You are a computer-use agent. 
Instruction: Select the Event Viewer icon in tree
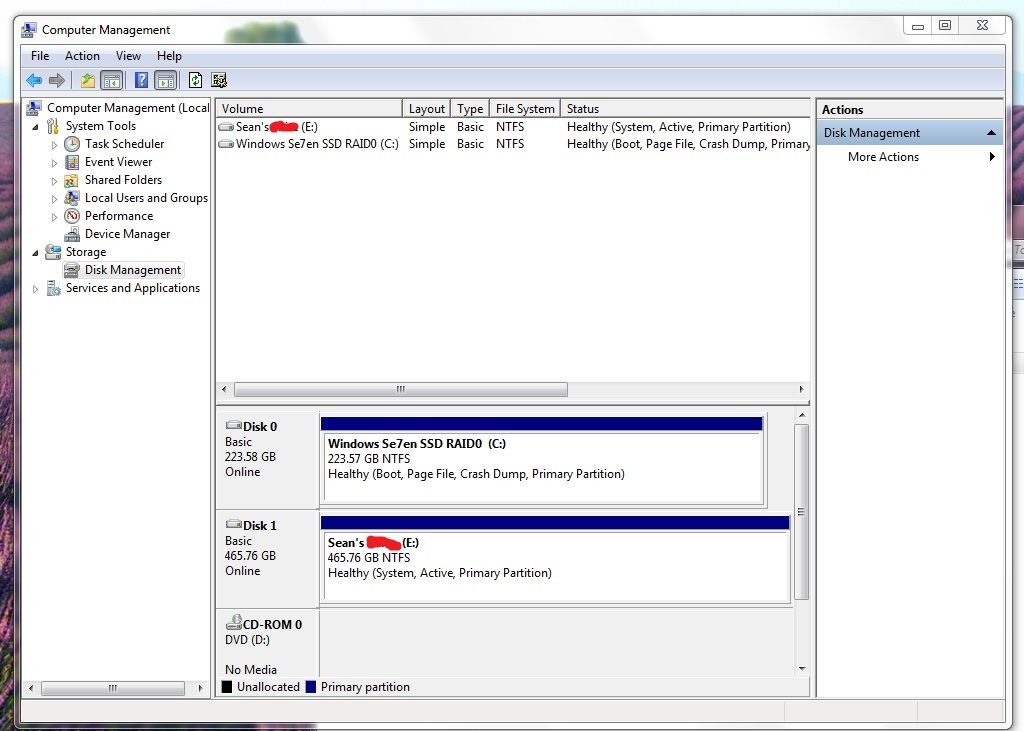tap(72, 162)
